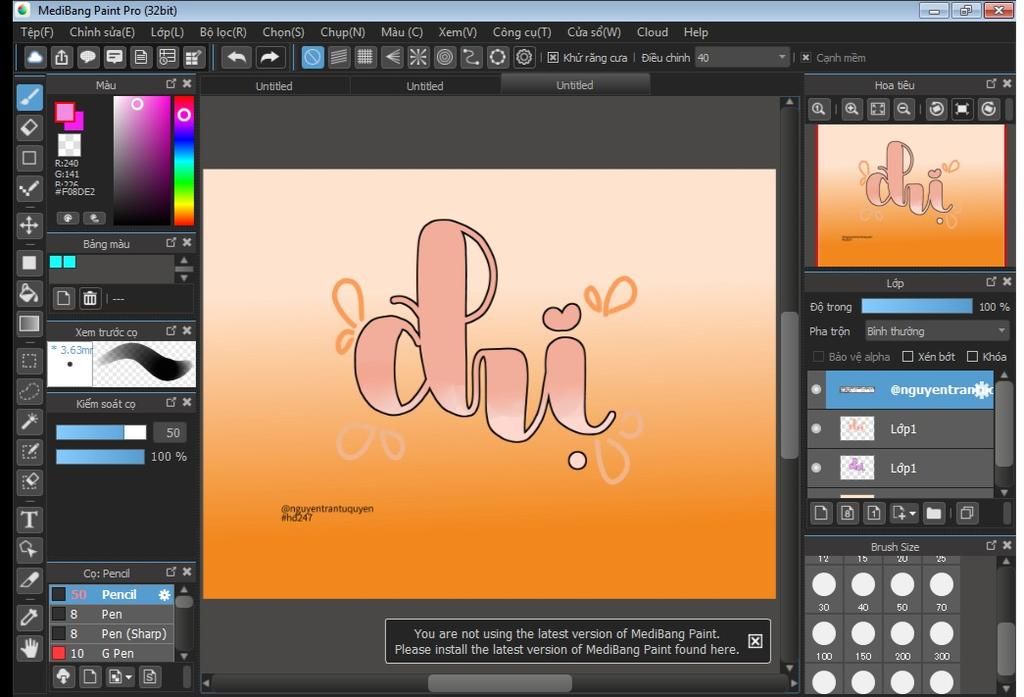
Task: Expand the add layer dropdown arrow
Action: pyautogui.click(x=912, y=514)
